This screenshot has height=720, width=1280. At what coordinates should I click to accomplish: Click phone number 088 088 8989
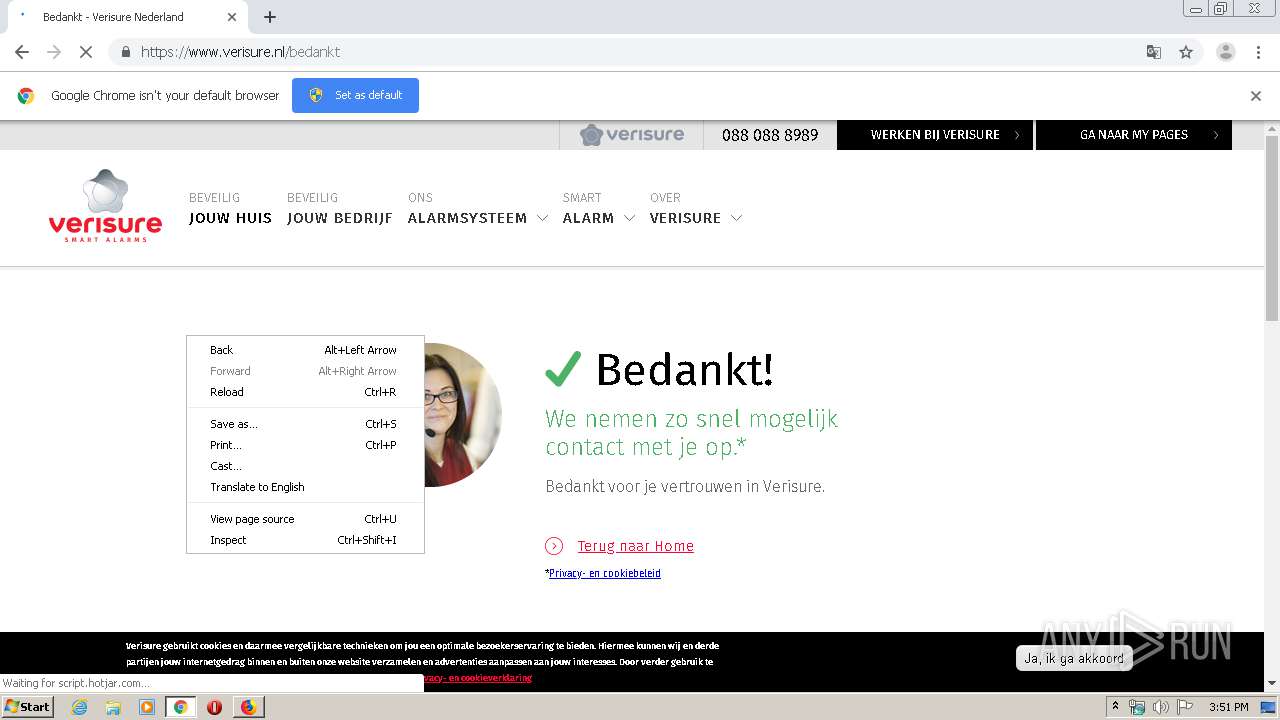[770, 135]
